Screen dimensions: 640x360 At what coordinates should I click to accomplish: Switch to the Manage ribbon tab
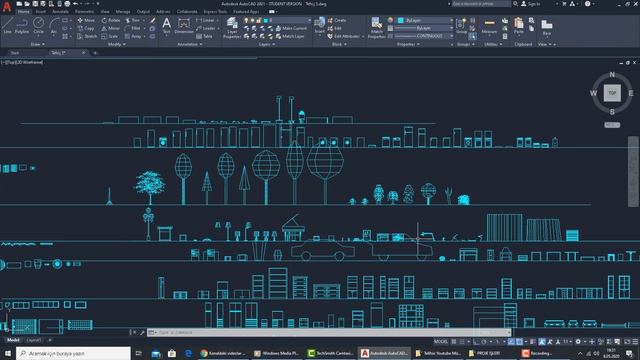click(123, 11)
